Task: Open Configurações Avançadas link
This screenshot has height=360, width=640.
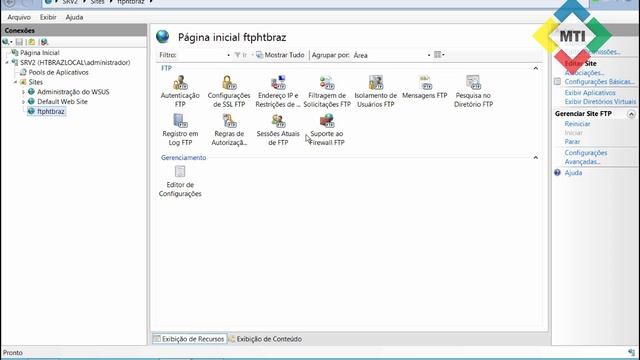Action: (586, 157)
